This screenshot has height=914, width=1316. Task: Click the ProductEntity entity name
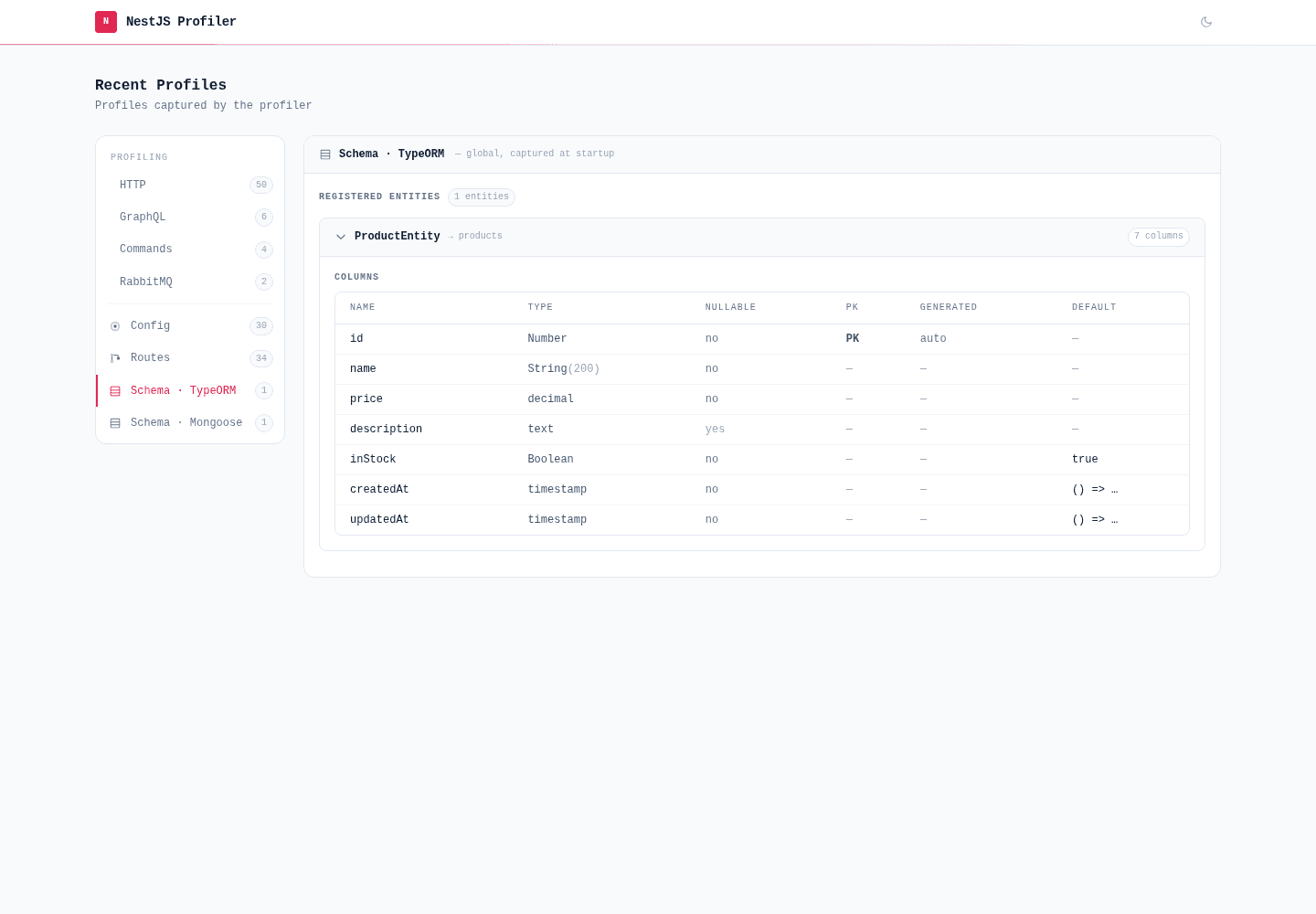click(398, 237)
